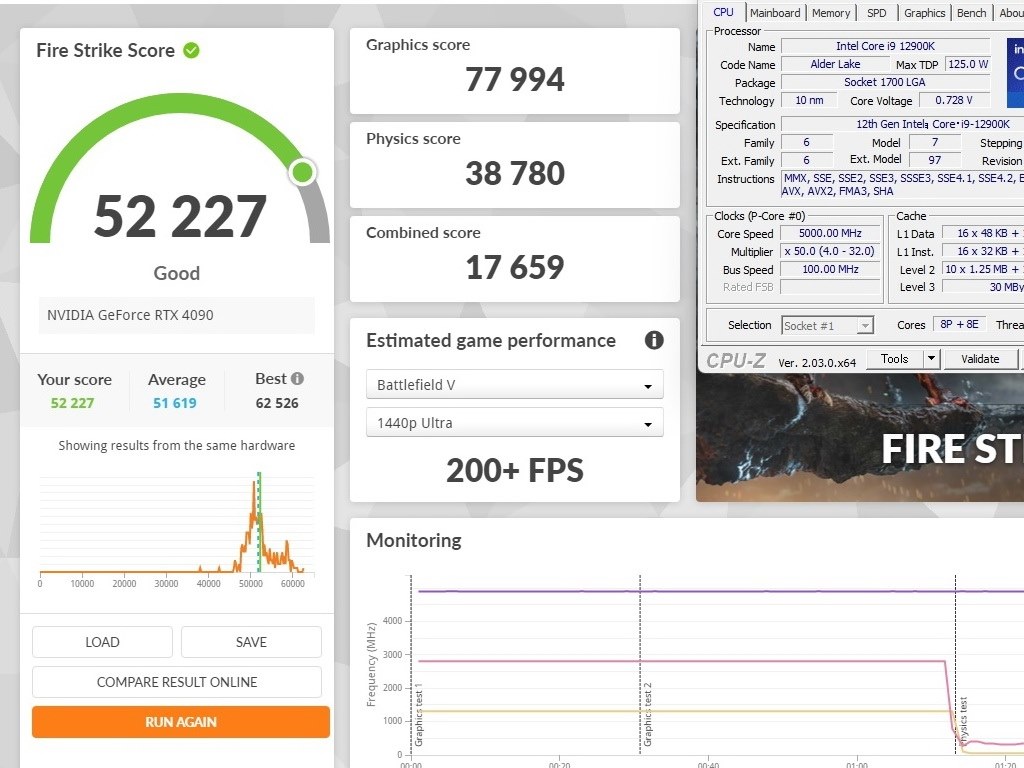The width and height of the screenshot is (1024, 768).
Task: Click the Alder Lake code name field
Action: coord(835,64)
